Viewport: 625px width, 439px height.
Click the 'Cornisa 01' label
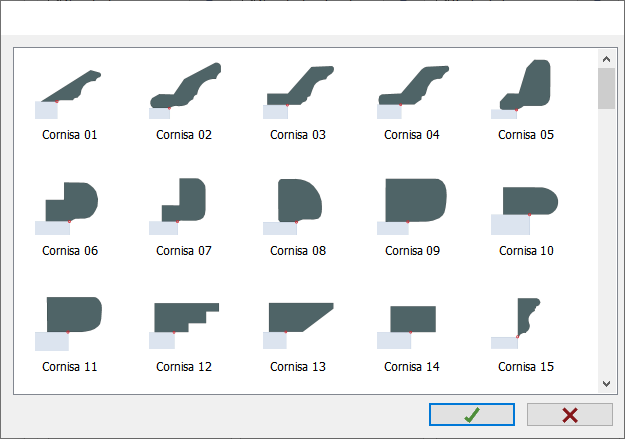coord(70,135)
